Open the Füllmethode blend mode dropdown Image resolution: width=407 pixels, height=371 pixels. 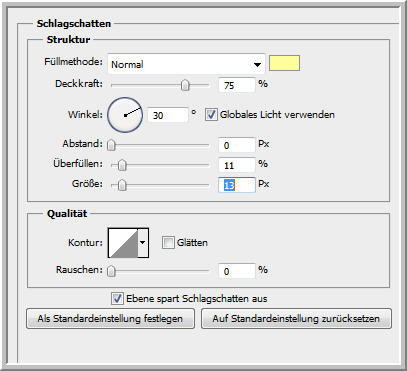pos(186,64)
